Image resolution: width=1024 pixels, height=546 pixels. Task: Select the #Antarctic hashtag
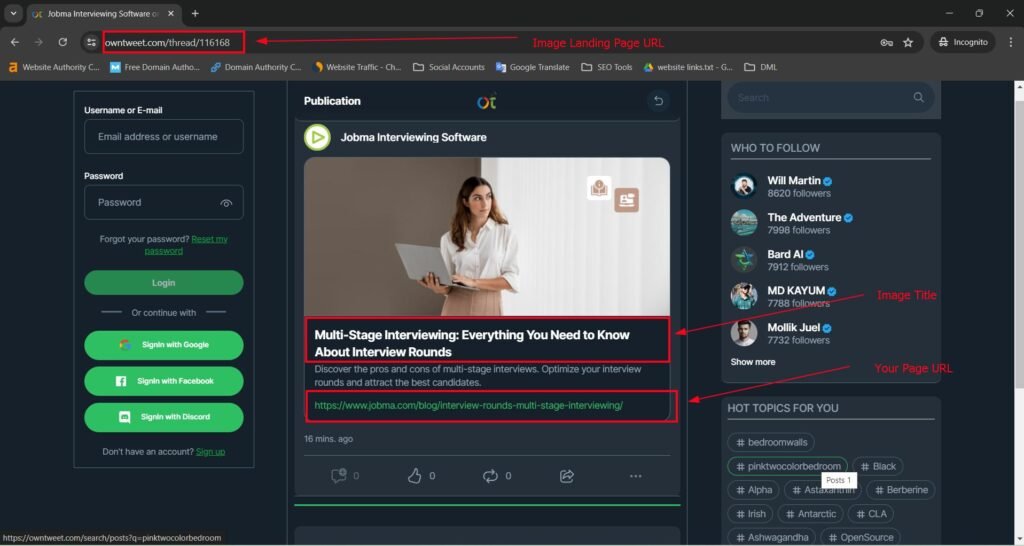click(x=810, y=514)
